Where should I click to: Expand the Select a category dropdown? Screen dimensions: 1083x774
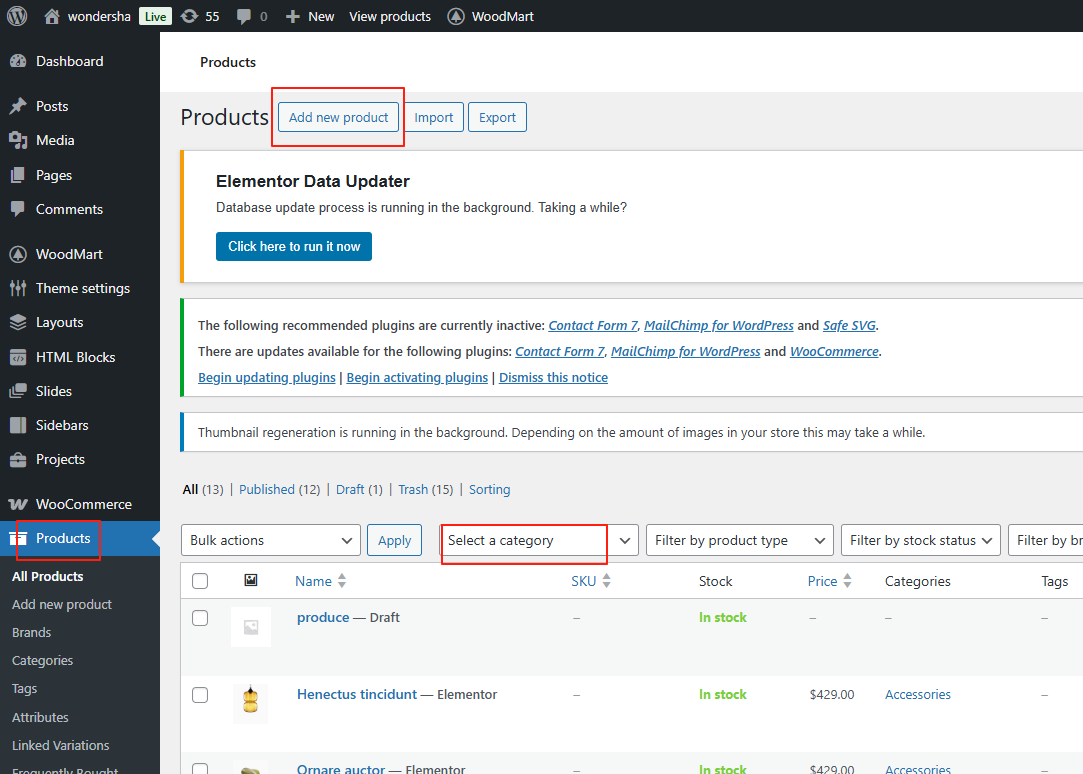point(539,540)
